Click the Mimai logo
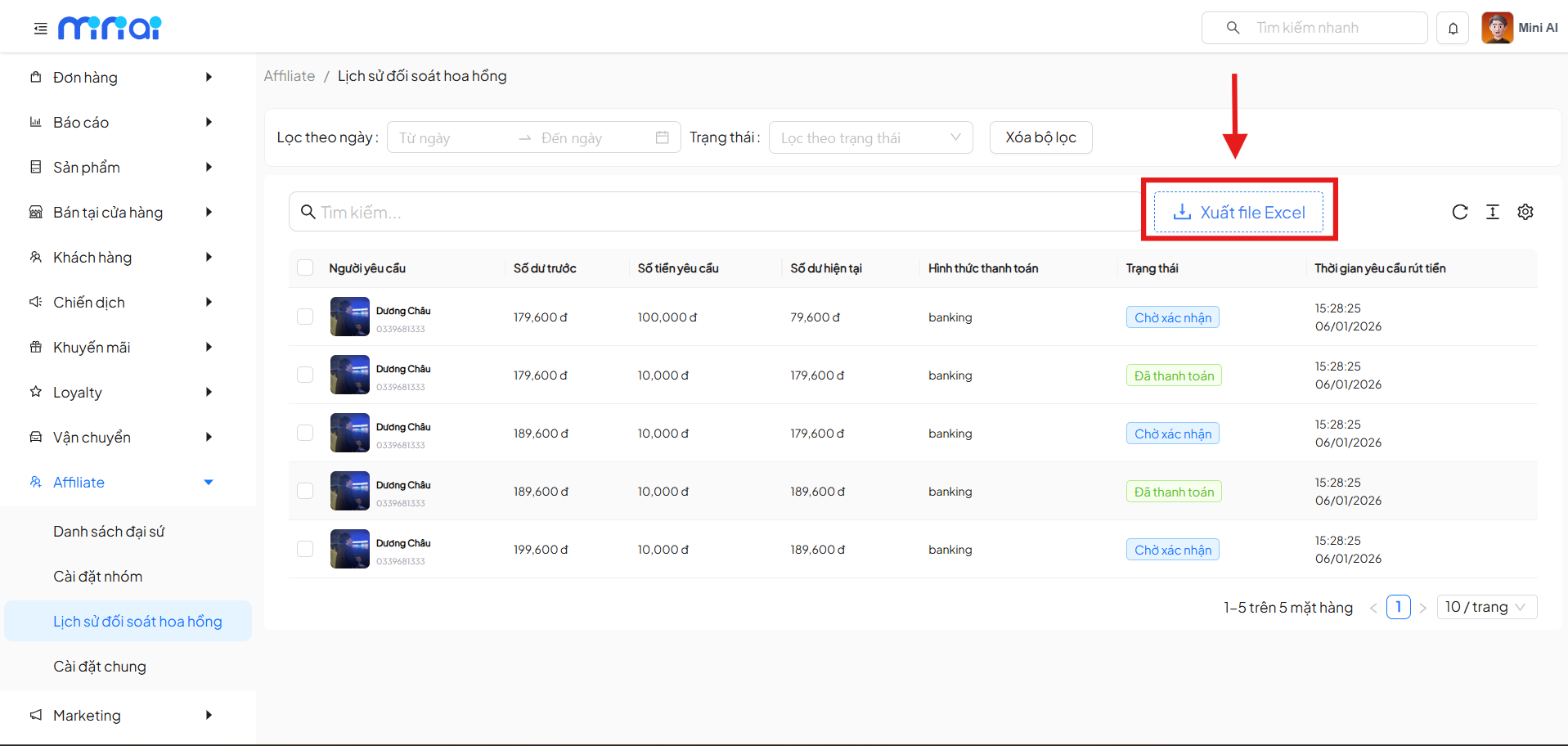This screenshot has width=1568, height=746. coord(110,29)
